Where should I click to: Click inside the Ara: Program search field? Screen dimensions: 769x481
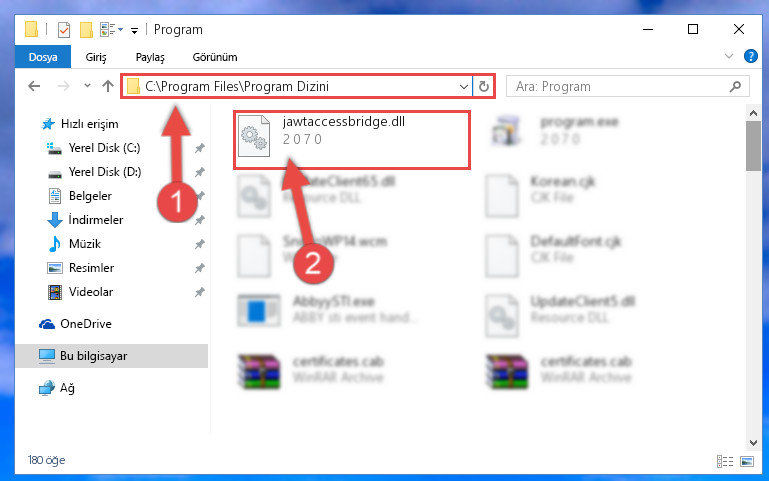[618, 87]
